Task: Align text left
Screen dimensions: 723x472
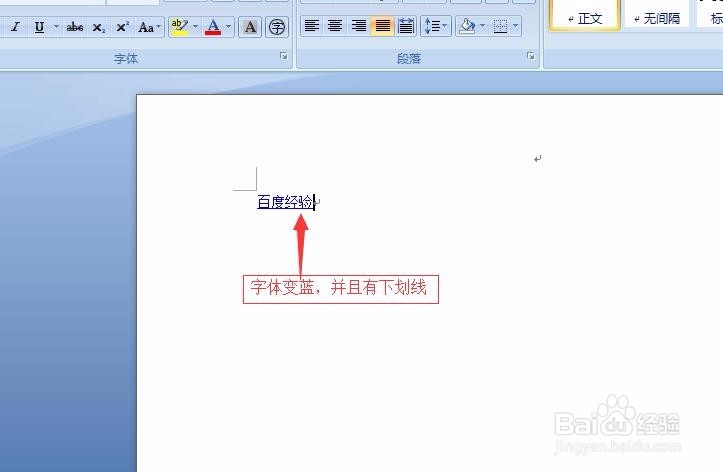Action: (312, 26)
